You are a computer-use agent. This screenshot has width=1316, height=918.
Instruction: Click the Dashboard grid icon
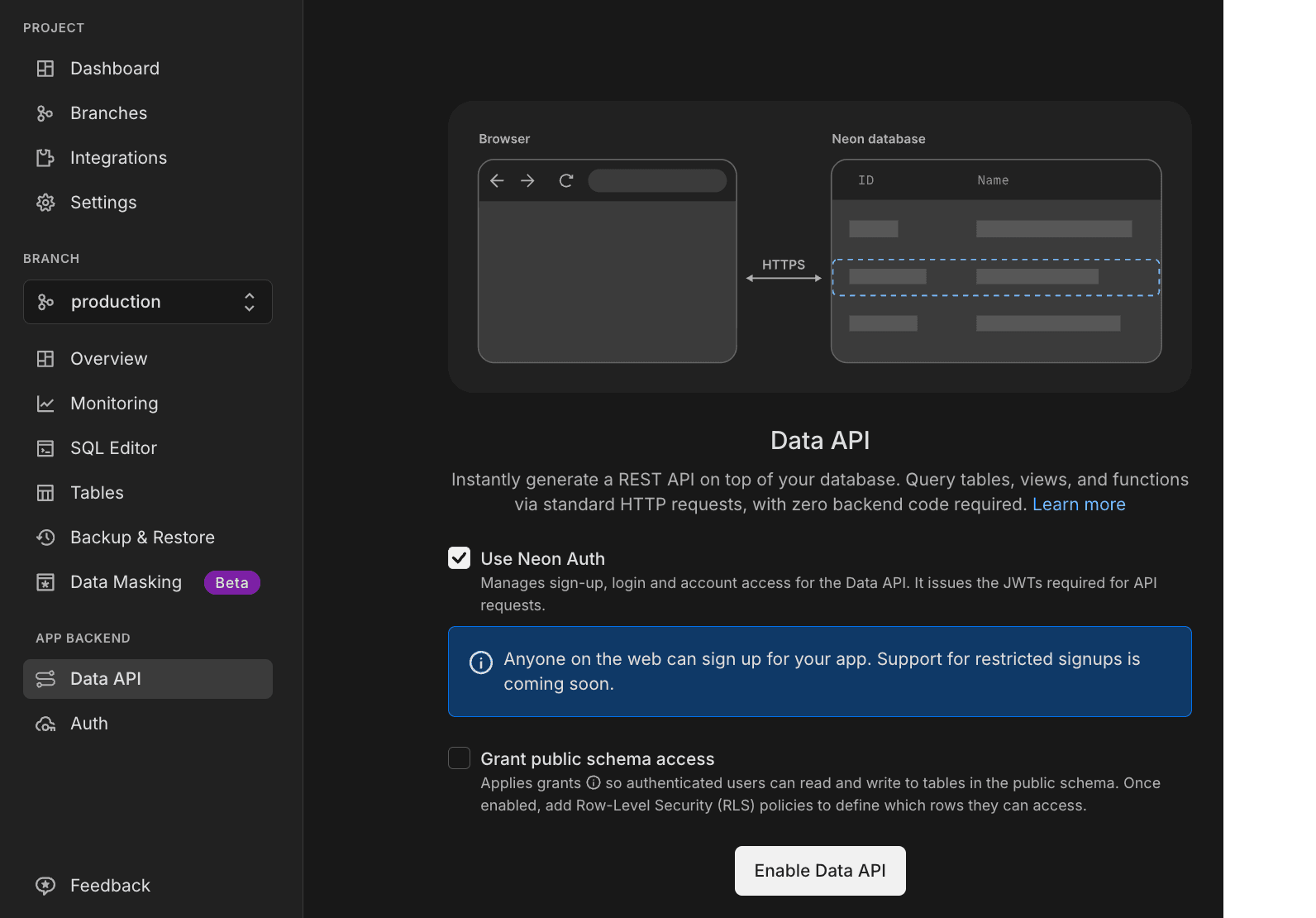click(x=45, y=69)
